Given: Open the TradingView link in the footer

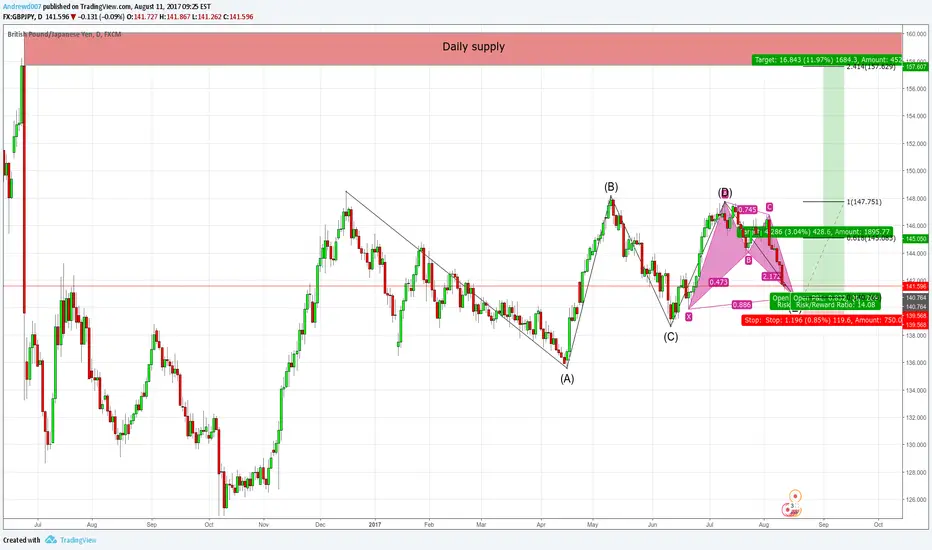Looking at the screenshot, I should point(78,540).
